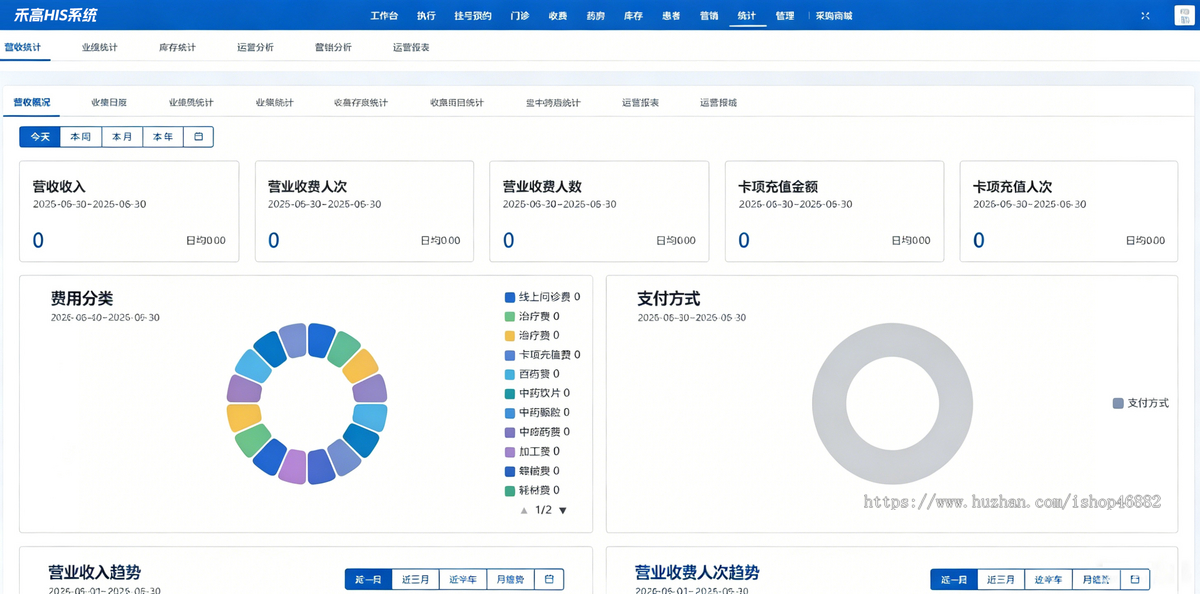Viewport: 1200px width, 594px height.
Task: Open 药房 module
Action: point(596,16)
